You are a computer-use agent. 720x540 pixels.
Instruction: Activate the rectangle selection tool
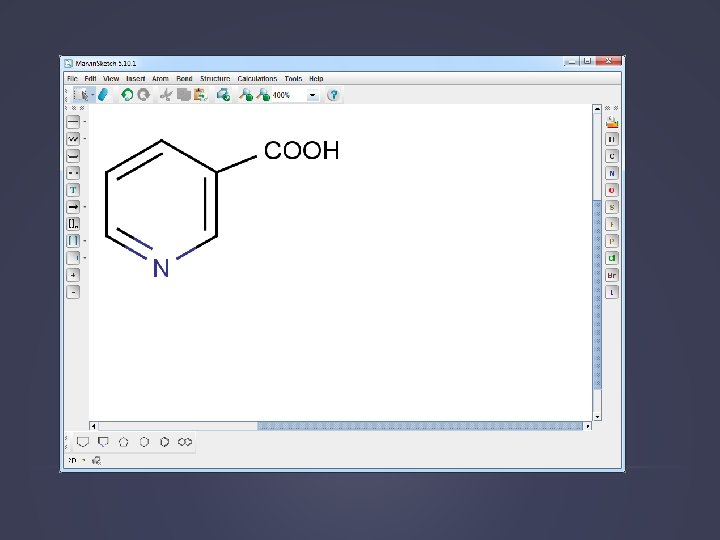tap(82, 95)
